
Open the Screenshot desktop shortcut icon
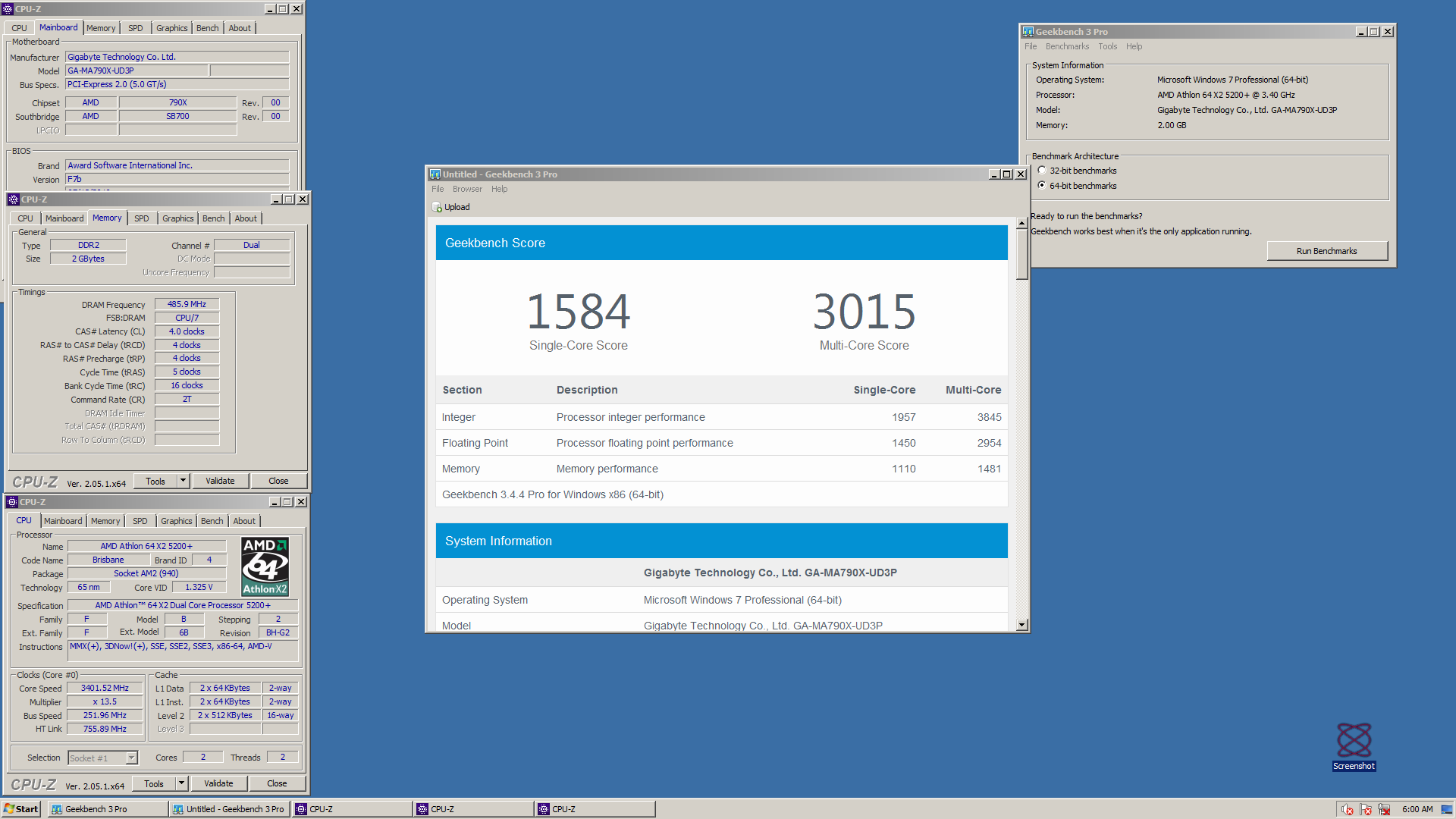1354,745
